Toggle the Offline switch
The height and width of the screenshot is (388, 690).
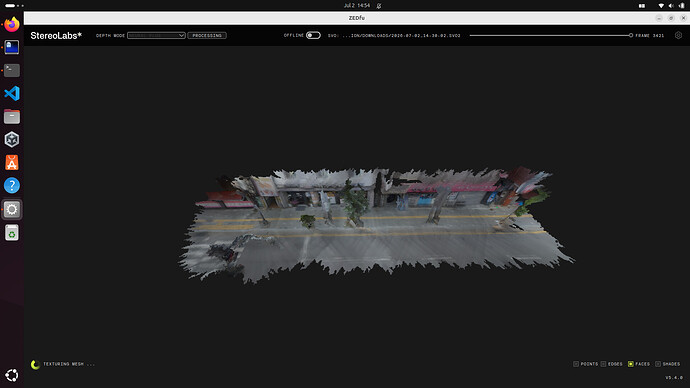click(x=313, y=35)
